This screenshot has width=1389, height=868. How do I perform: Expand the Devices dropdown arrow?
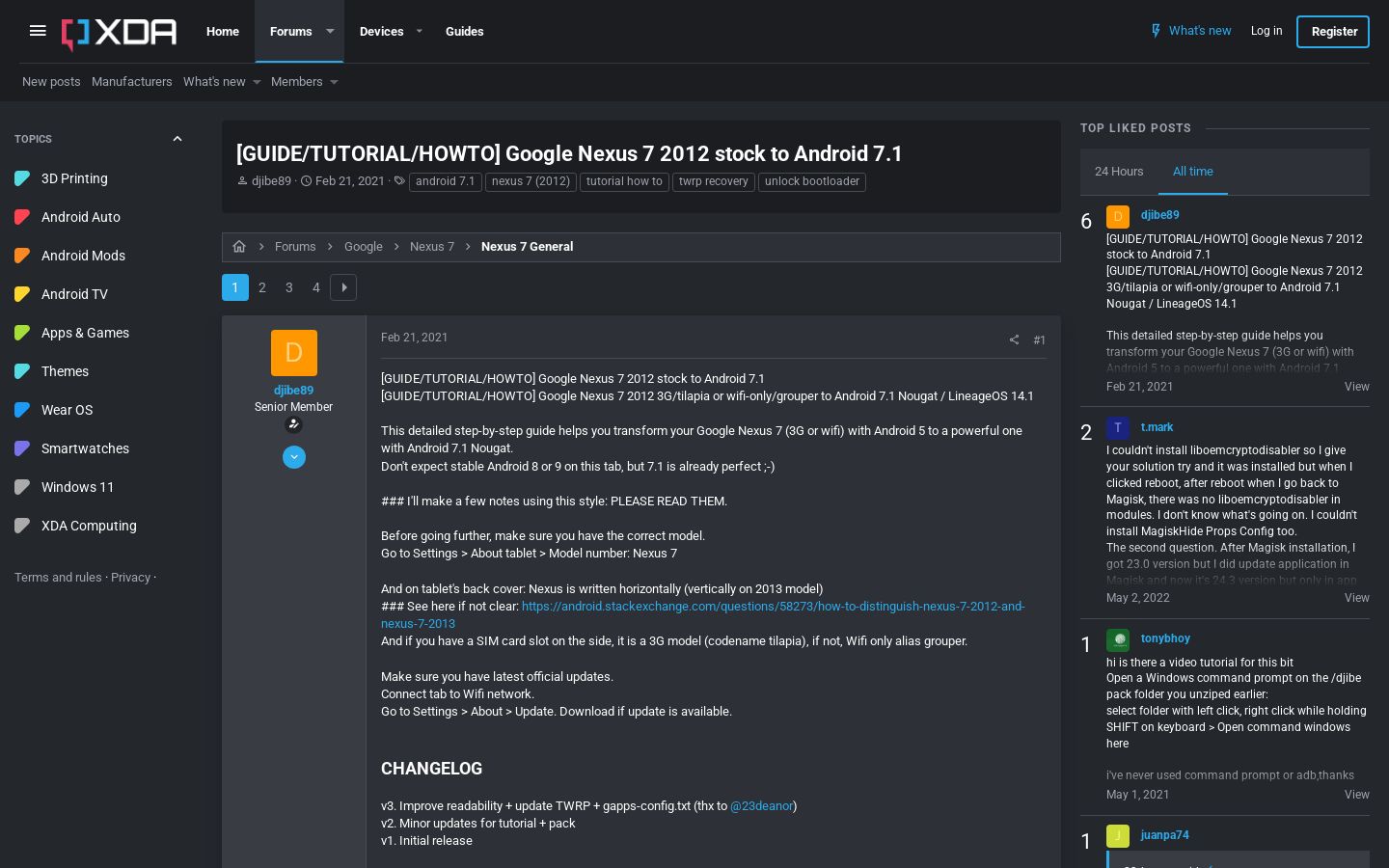coord(419,31)
